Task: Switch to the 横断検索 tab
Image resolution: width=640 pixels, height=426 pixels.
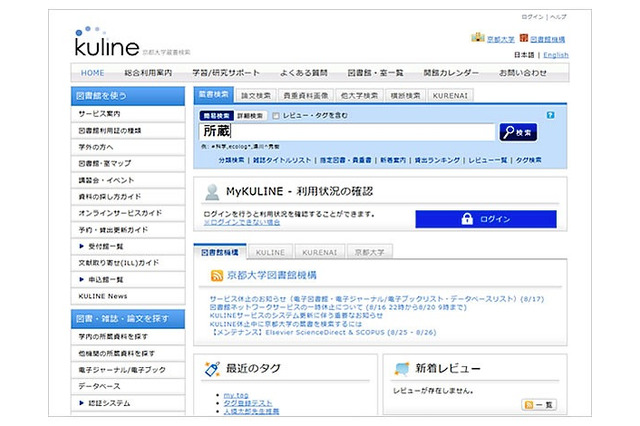Action: coord(405,95)
